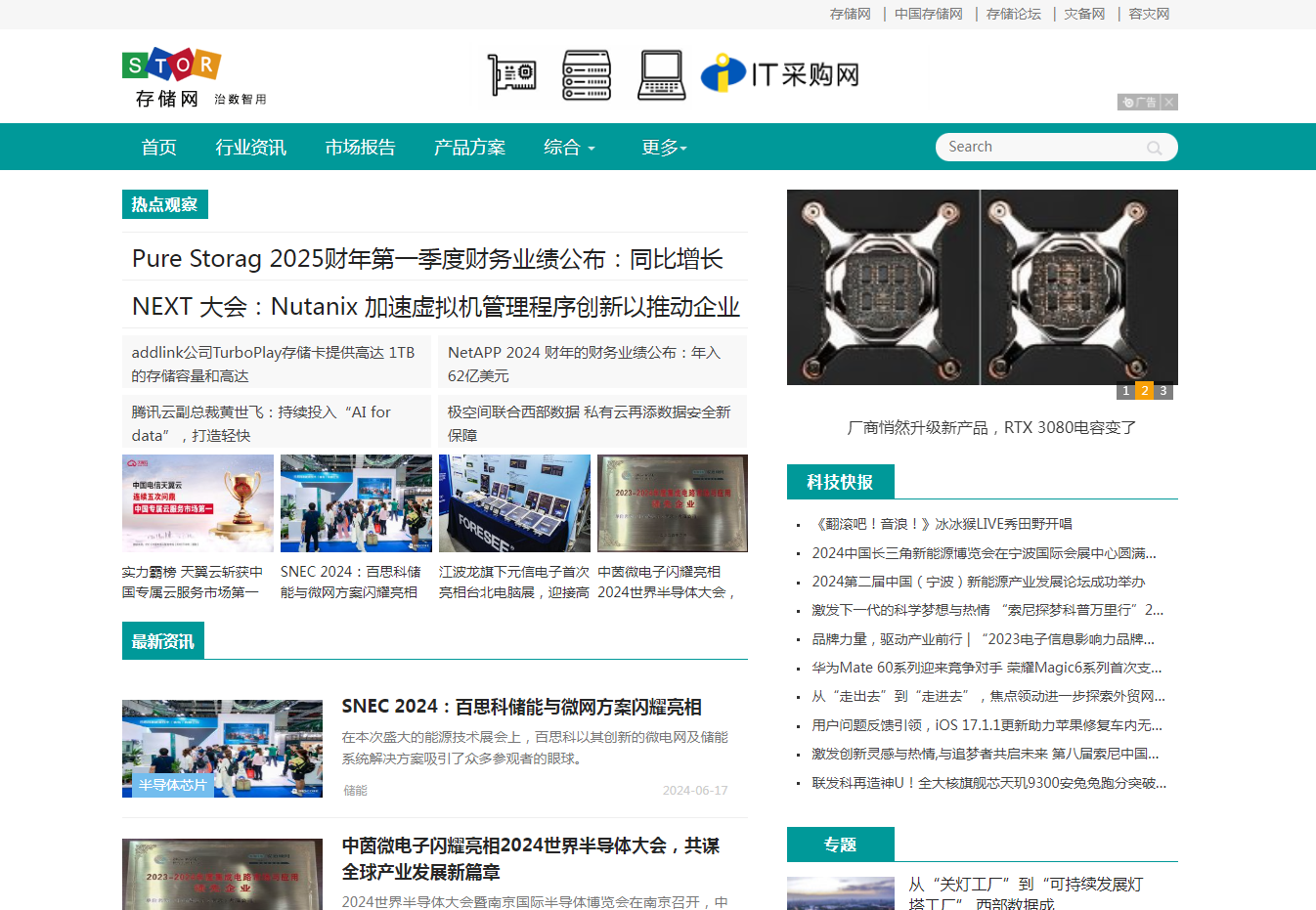This screenshot has width=1316, height=910.
Task: Open 华为Mate 60系列 news item
Action: click(x=987, y=668)
